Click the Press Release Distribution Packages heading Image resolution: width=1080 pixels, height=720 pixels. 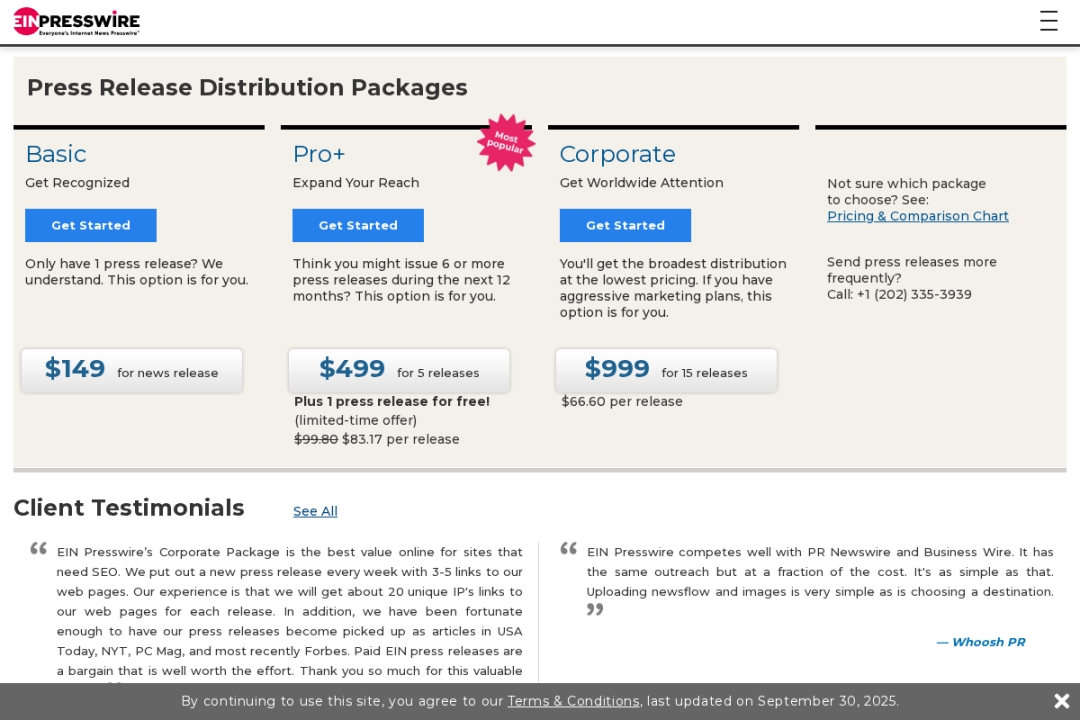pos(247,88)
